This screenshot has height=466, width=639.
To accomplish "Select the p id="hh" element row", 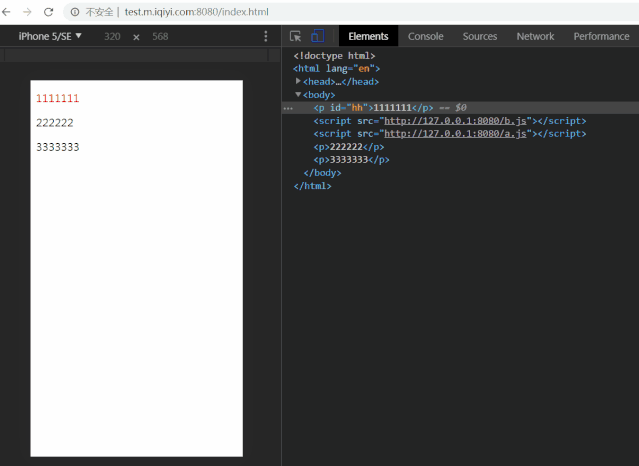I will click(x=461, y=108).
